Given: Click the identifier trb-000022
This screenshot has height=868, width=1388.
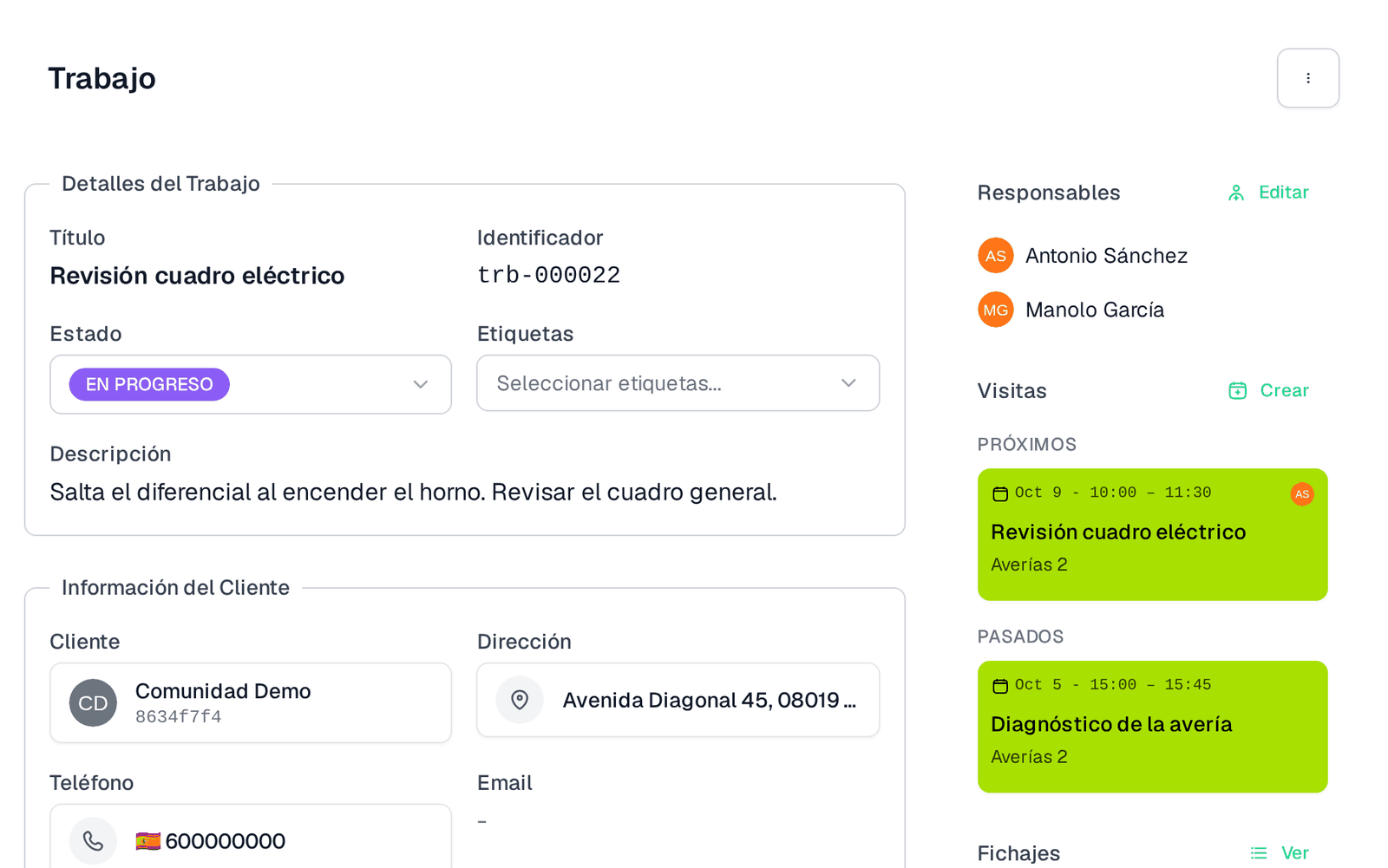Looking at the screenshot, I should pyautogui.click(x=549, y=275).
